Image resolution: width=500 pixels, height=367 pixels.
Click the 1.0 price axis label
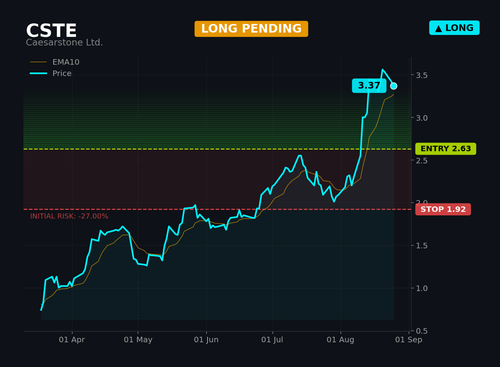422,288
